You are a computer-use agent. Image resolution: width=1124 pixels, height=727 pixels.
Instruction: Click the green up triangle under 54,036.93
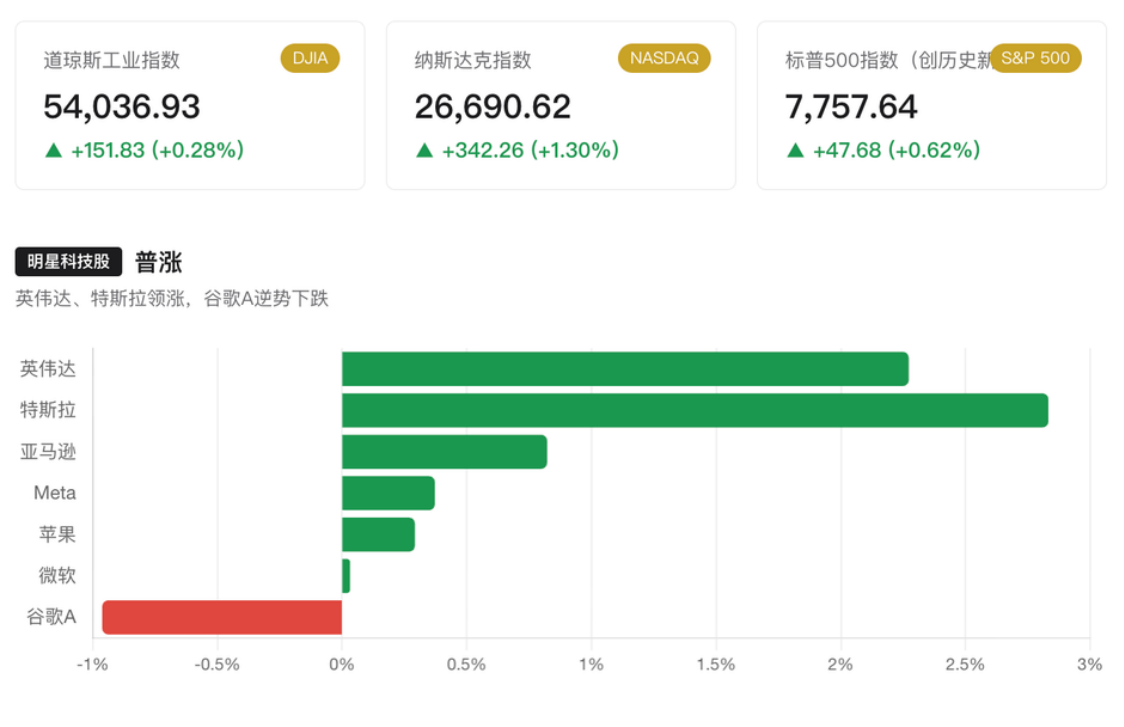tap(53, 150)
